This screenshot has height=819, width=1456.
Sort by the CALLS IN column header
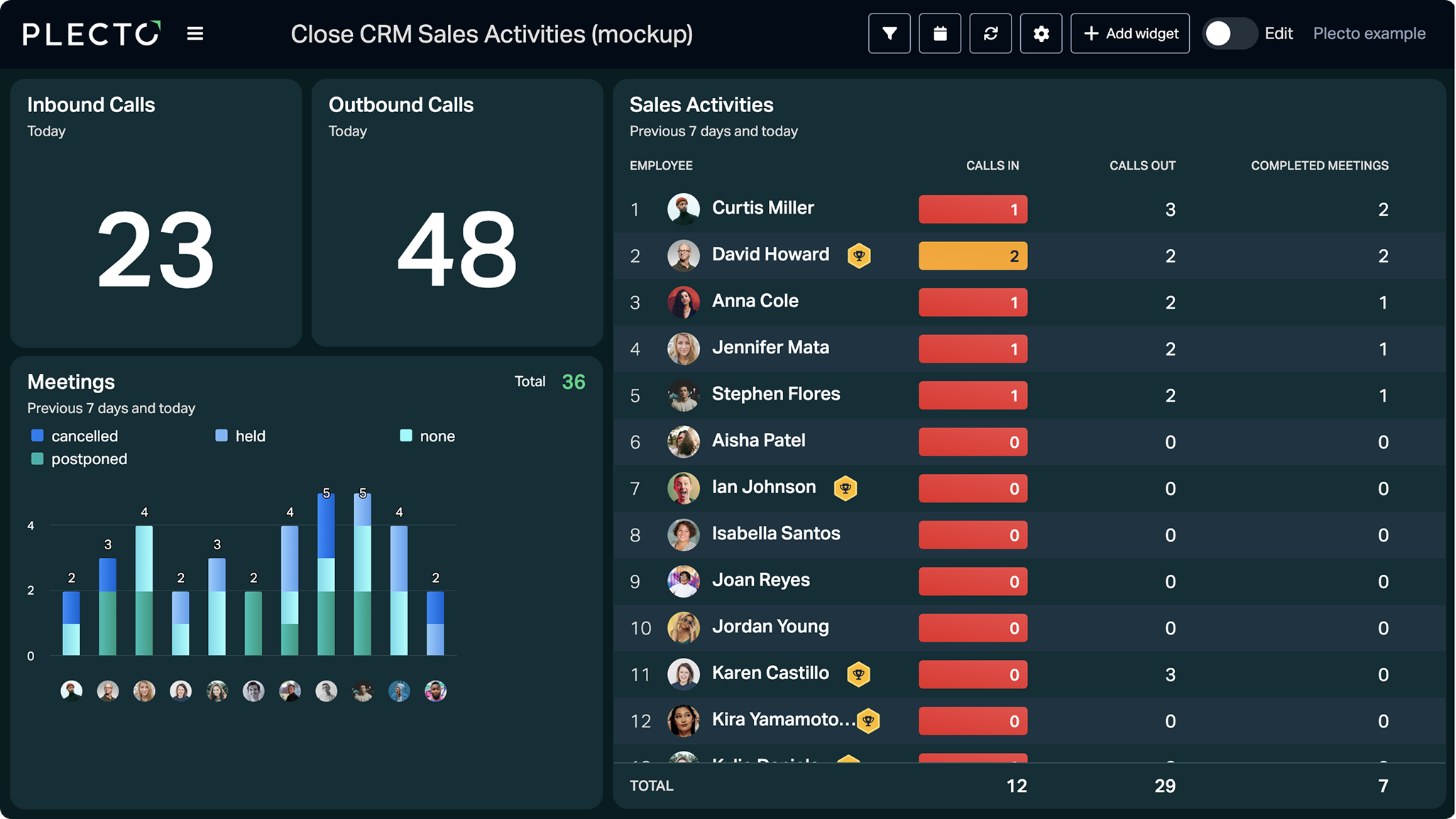pos(992,165)
